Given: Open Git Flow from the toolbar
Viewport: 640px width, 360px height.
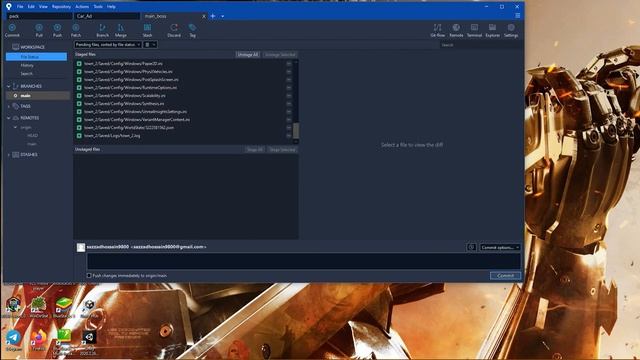Looking at the screenshot, I should (x=438, y=30).
